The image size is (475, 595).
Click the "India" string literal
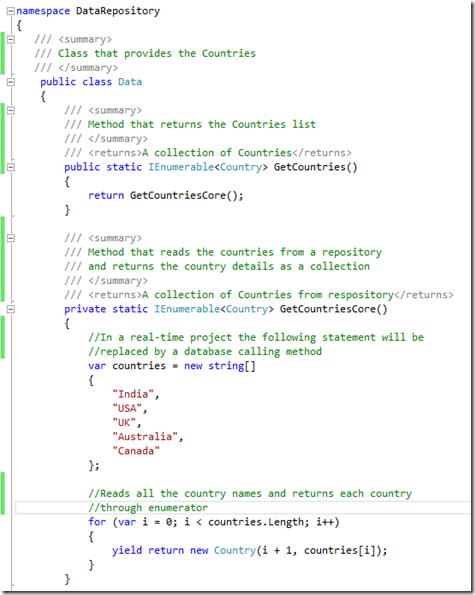tap(133, 394)
